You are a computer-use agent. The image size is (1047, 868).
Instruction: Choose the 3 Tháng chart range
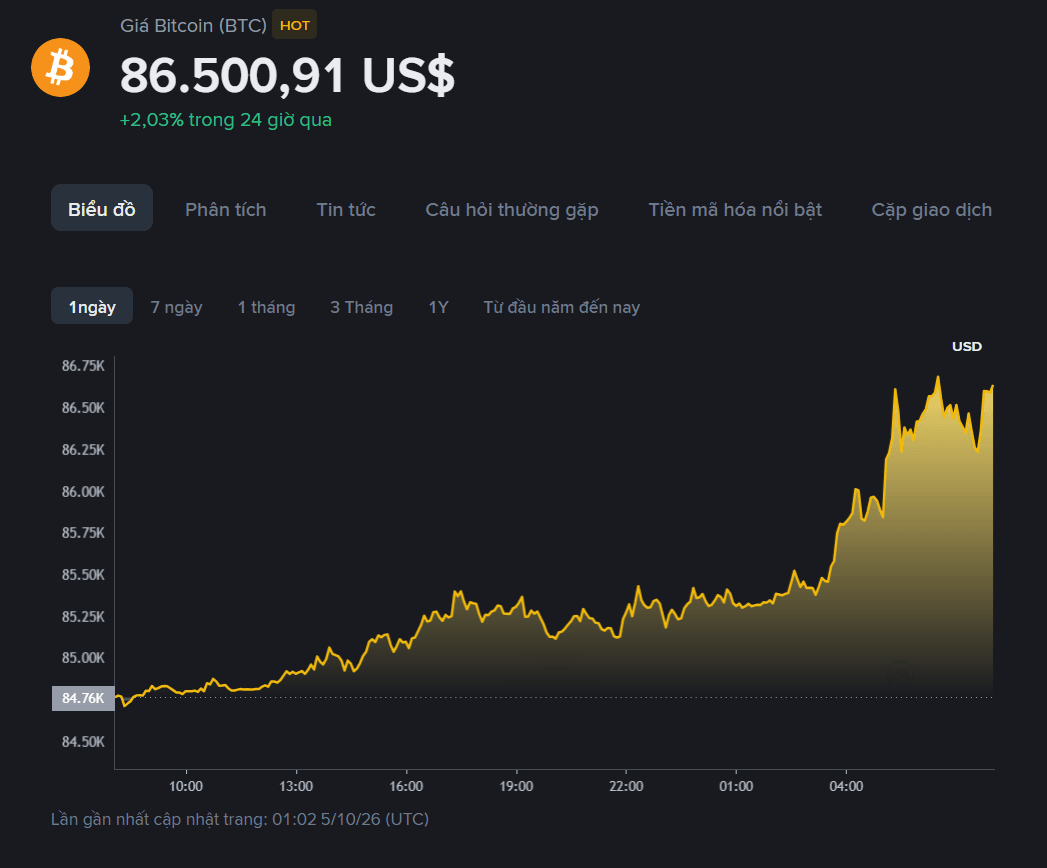click(x=362, y=307)
